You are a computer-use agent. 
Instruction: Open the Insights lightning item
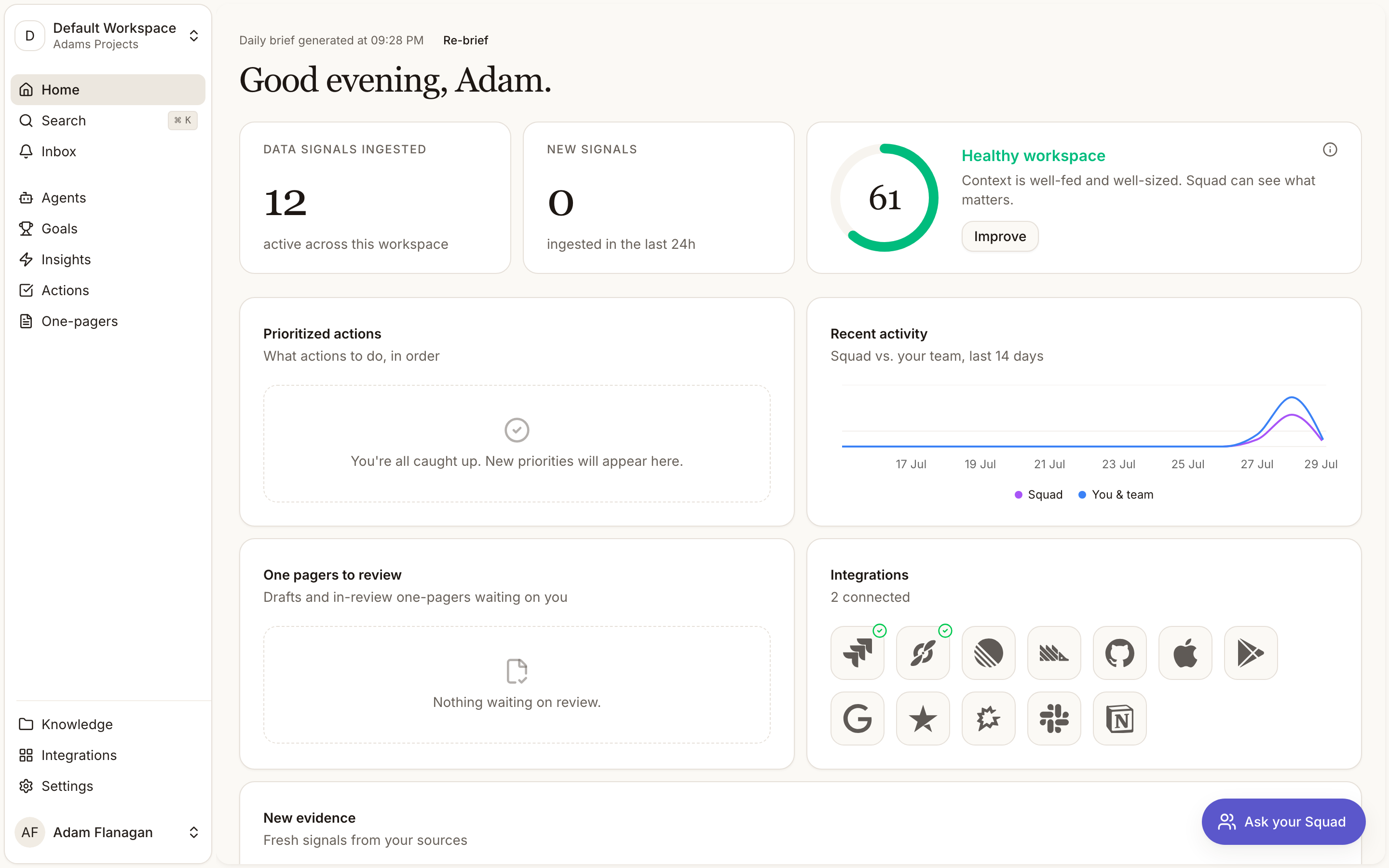pos(108,259)
